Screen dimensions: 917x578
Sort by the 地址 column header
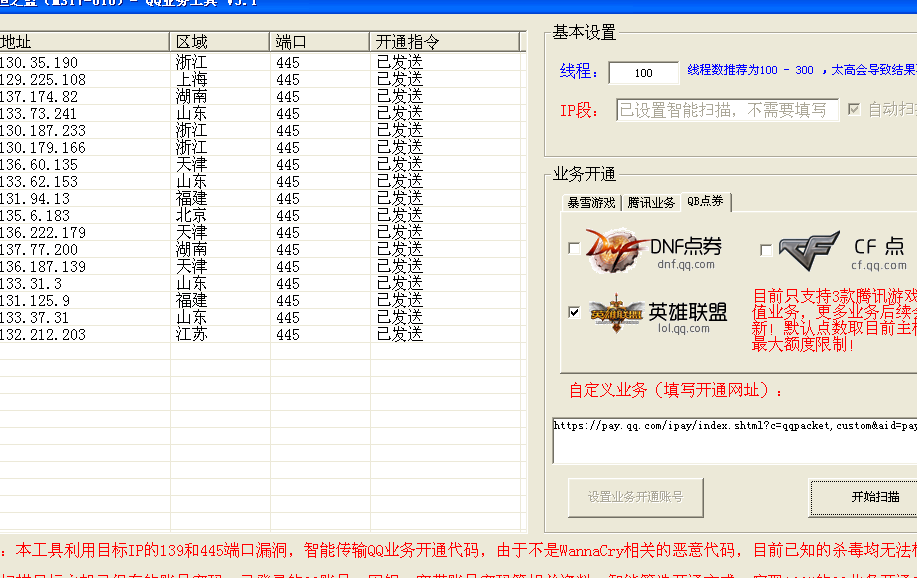click(84, 42)
